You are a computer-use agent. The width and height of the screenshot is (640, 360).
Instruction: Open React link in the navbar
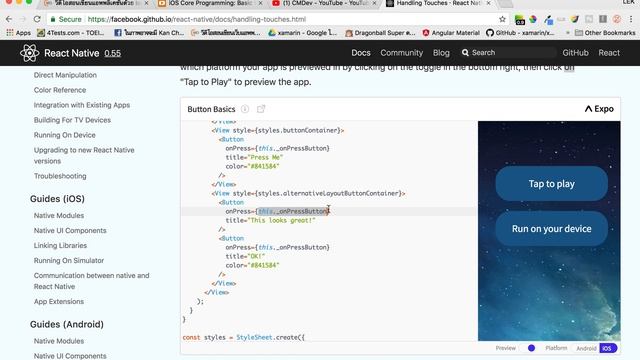pos(609,53)
